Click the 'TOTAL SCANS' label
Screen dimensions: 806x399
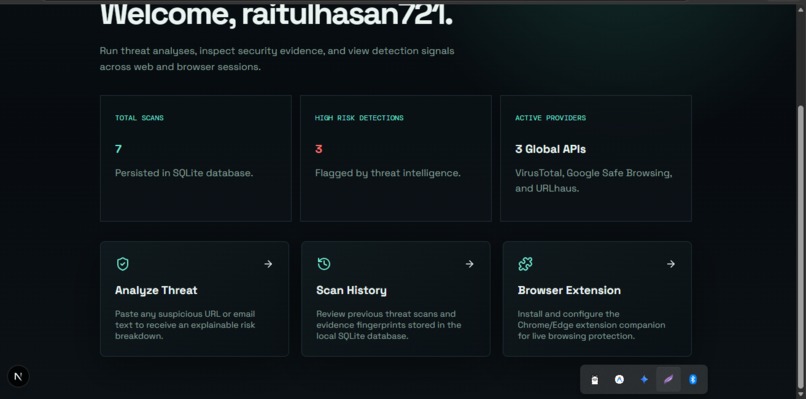coord(139,118)
